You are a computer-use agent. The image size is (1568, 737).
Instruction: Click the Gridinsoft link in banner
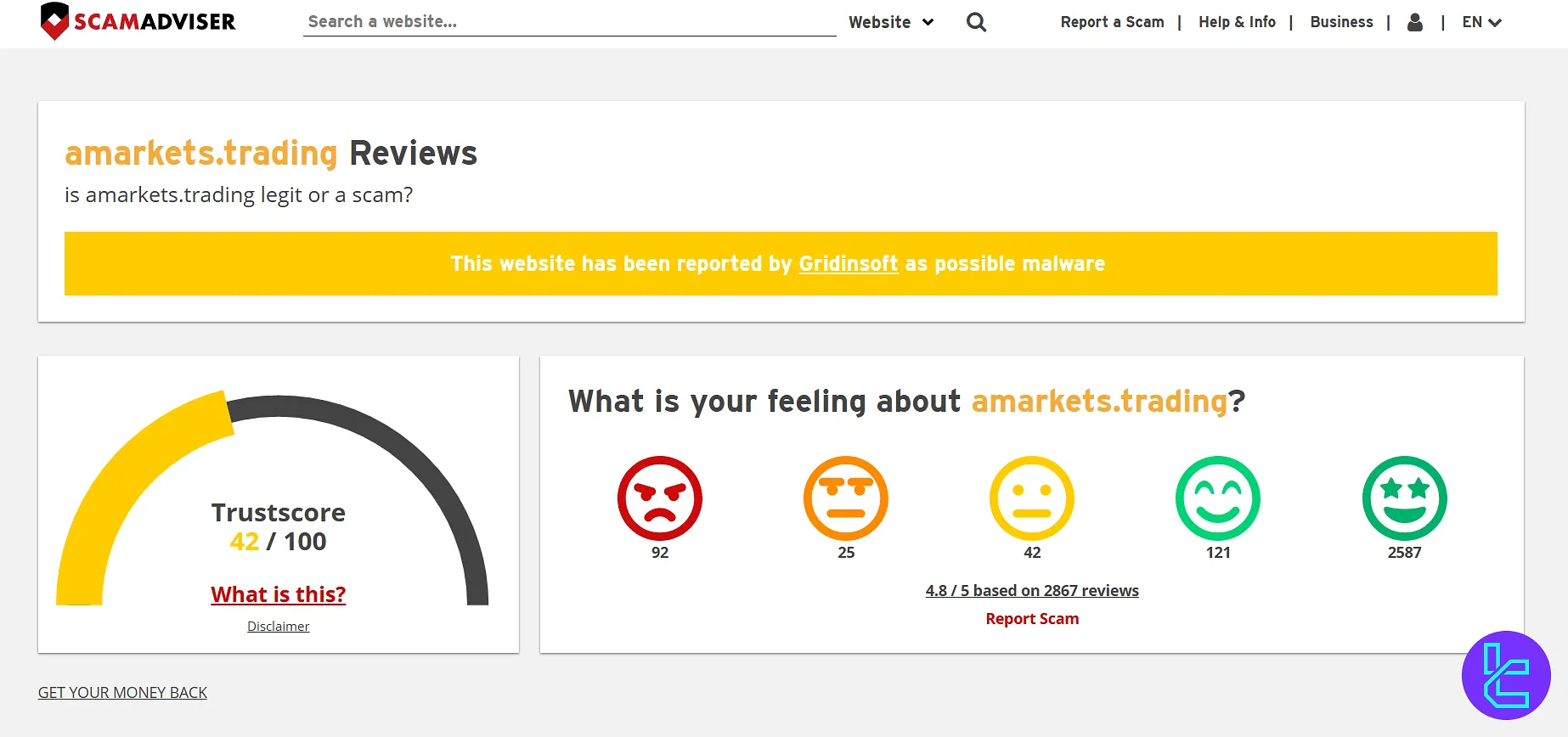(848, 264)
